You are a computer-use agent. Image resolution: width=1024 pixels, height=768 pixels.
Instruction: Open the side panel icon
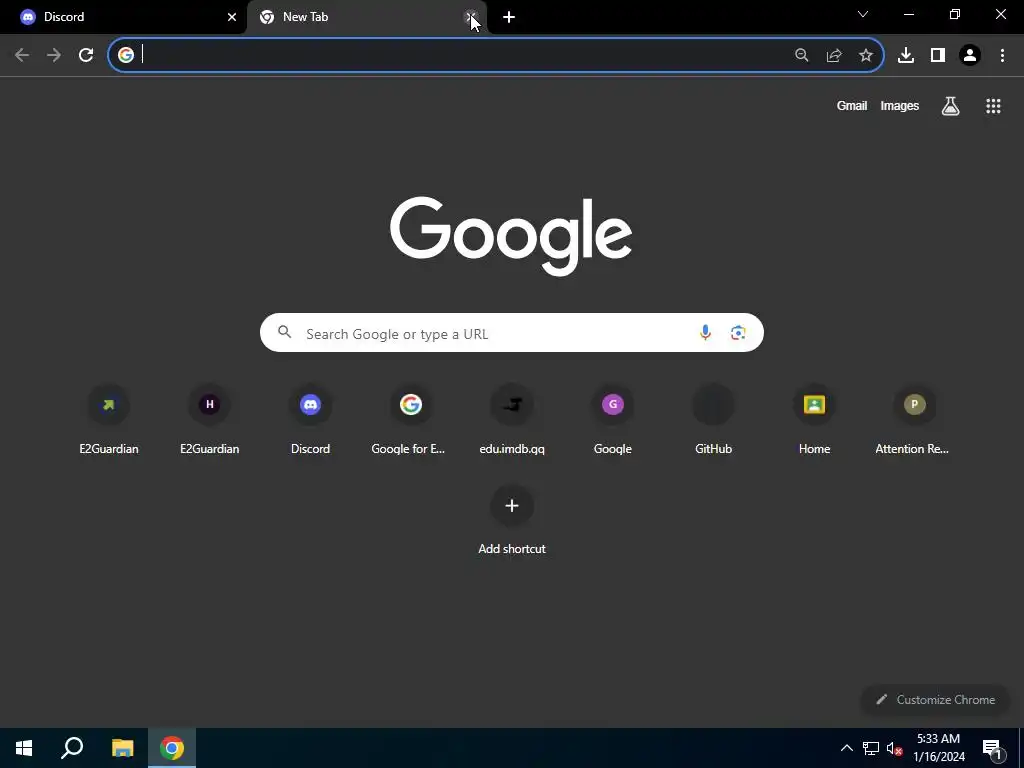[938, 55]
